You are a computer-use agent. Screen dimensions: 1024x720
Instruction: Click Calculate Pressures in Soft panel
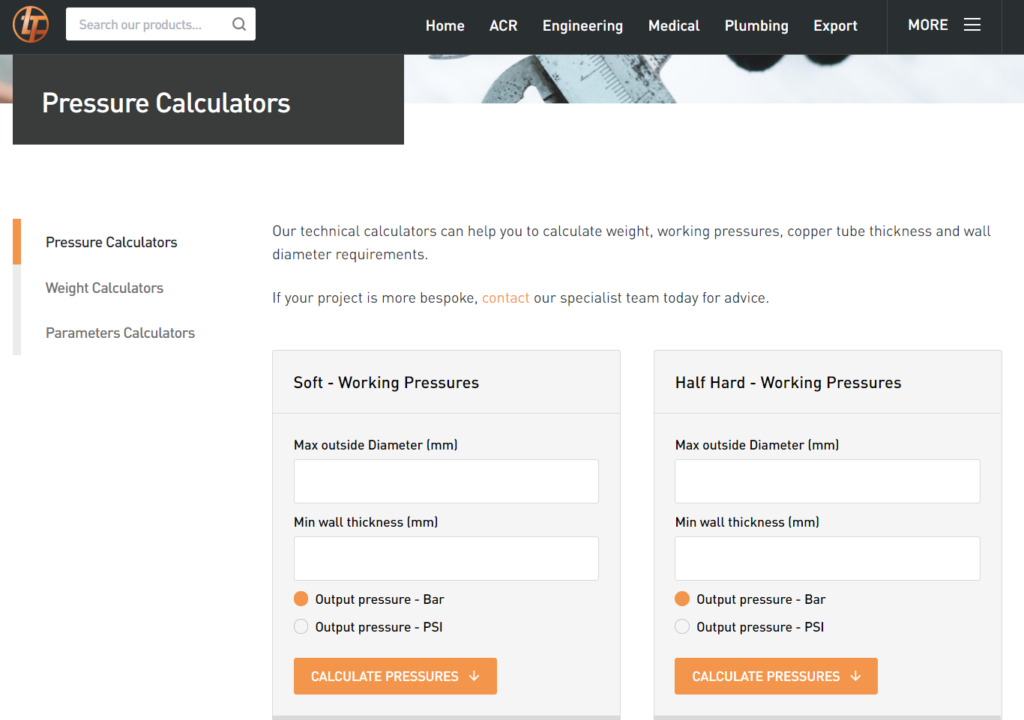[395, 676]
